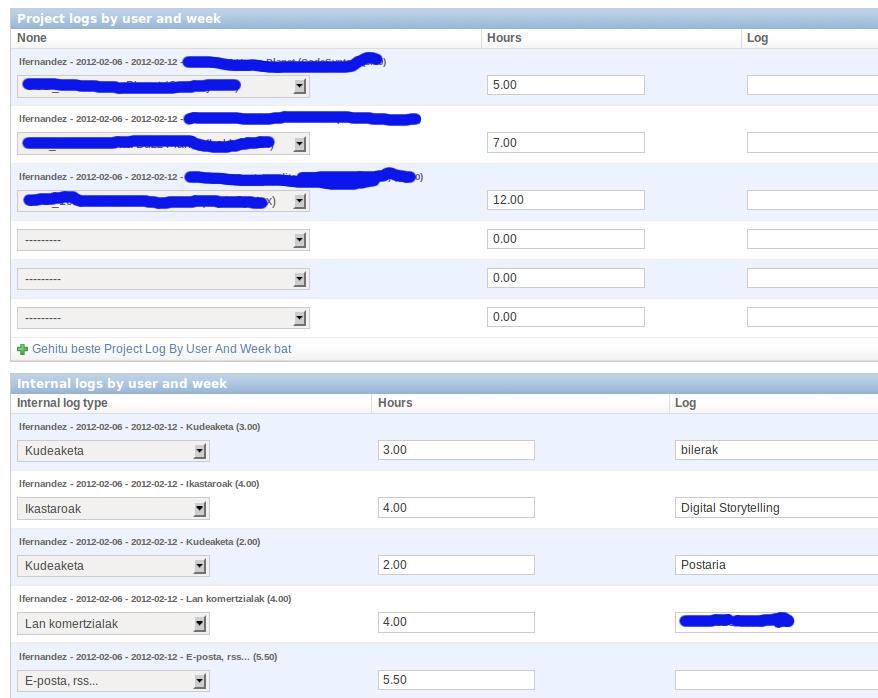Click the green plus add-row icon
Viewport: 878px width, 698px height.
tap(23, 350)
